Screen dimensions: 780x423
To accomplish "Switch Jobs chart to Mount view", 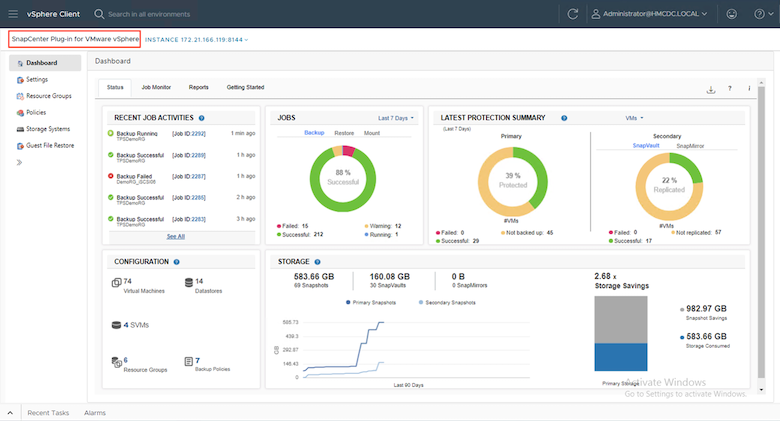I will click(371, 132).
